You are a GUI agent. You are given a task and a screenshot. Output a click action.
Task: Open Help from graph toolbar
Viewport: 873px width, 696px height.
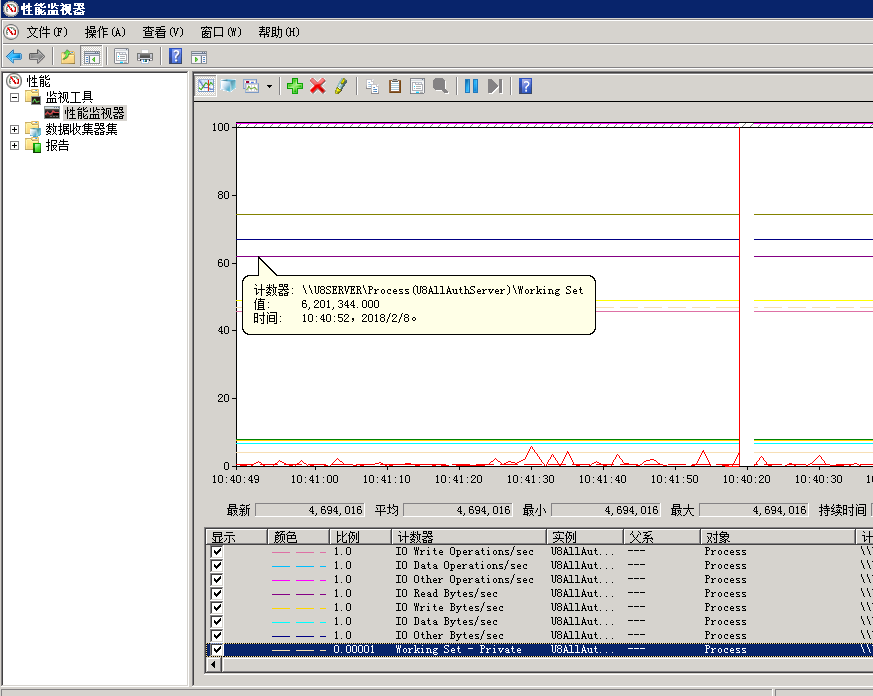click(526, 86)
